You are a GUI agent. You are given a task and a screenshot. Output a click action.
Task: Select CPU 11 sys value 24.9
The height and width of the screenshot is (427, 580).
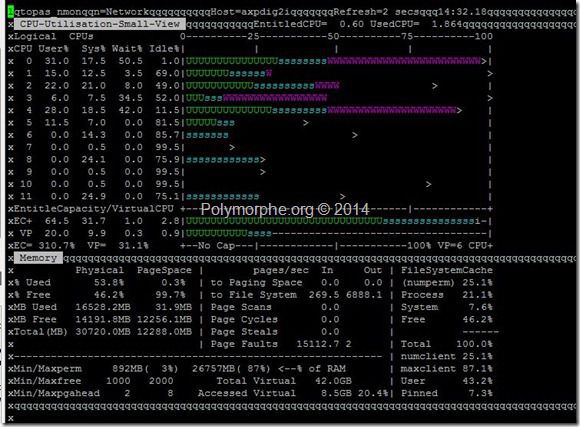pyautogui.click(x=94, y=196)
